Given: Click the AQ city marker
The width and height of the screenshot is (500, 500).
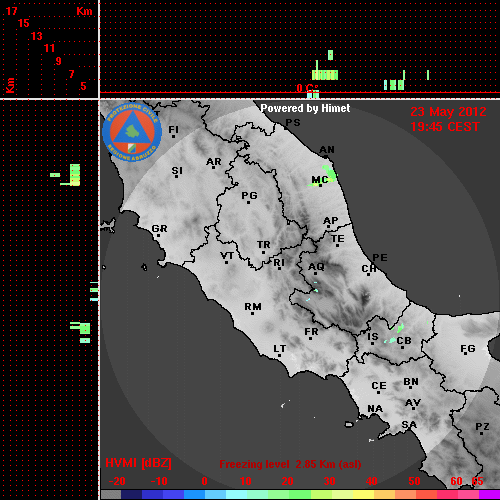Looking at the screenshot, I should click(316, 273).
